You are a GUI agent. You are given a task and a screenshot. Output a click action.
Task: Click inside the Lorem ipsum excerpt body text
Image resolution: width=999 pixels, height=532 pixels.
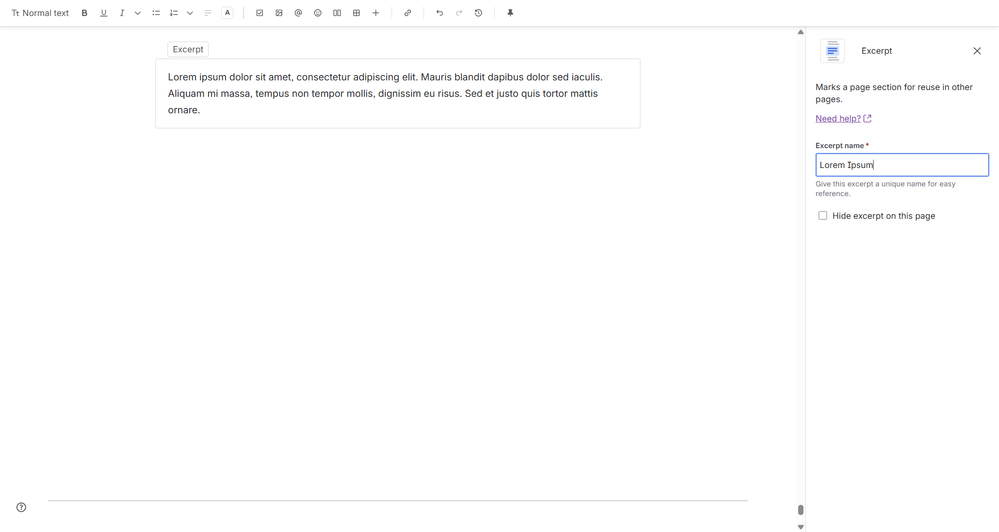[385, 94]
